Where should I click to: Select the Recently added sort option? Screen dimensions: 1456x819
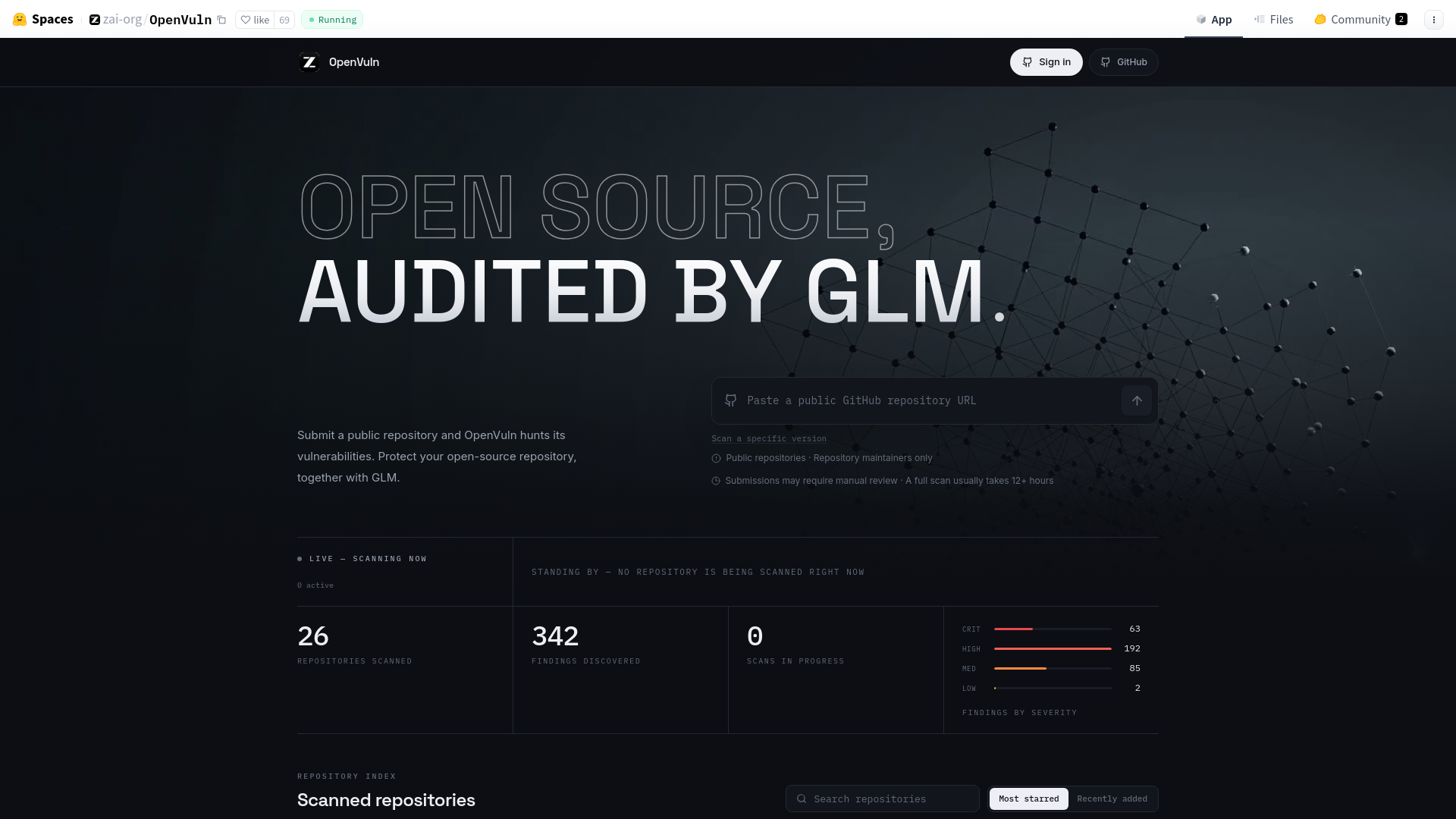[1112, 799]
